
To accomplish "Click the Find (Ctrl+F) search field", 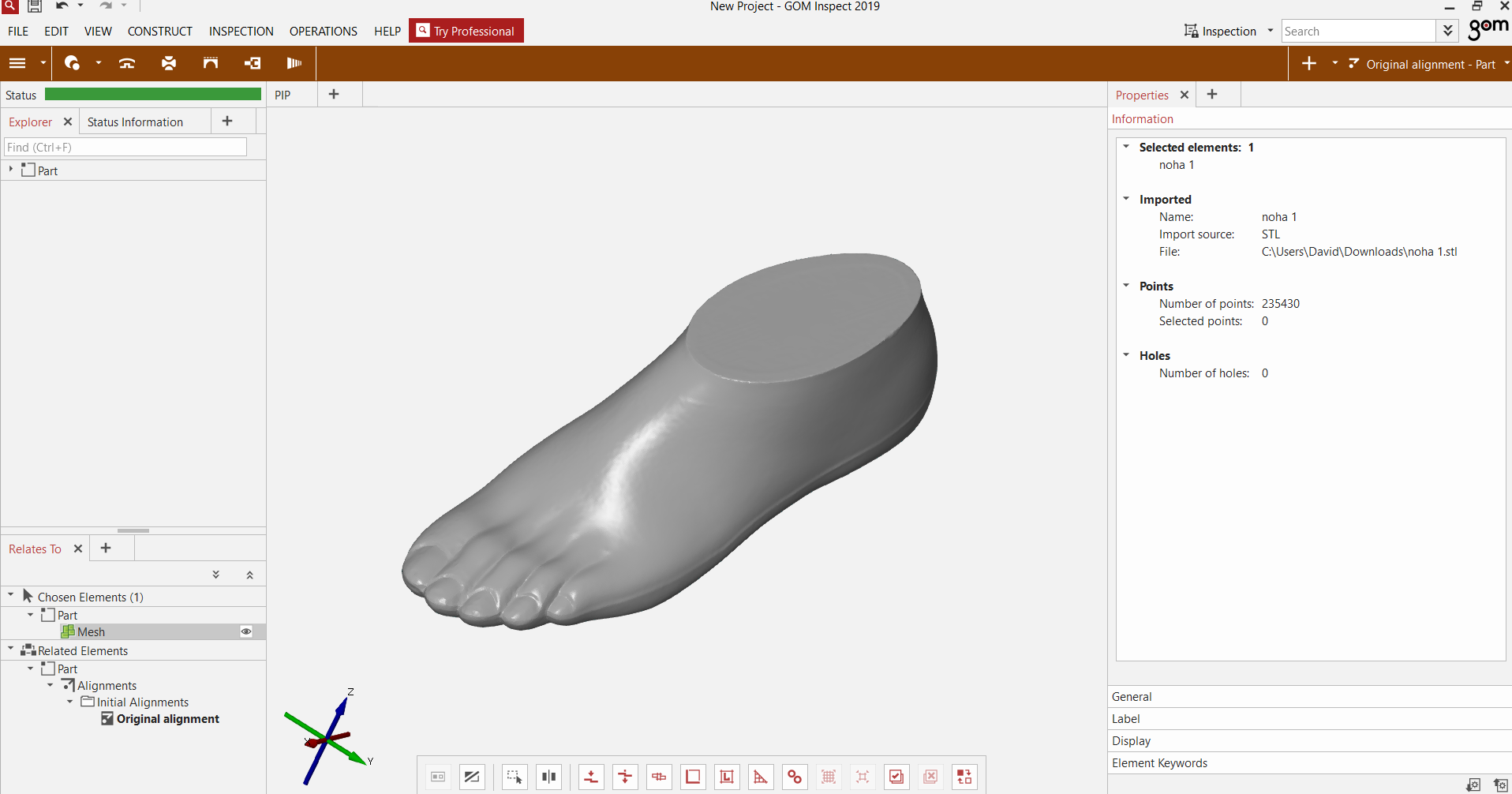I will (125, 147).
